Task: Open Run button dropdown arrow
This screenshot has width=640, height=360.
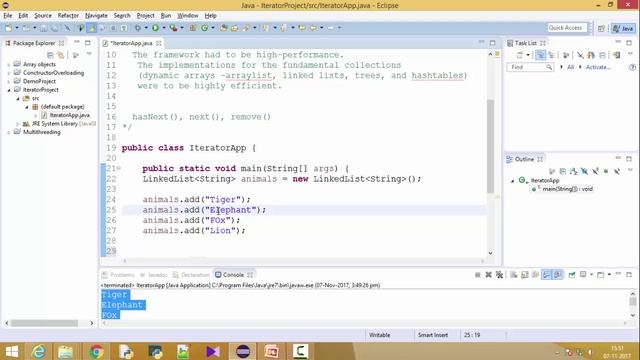Action: 164,28
